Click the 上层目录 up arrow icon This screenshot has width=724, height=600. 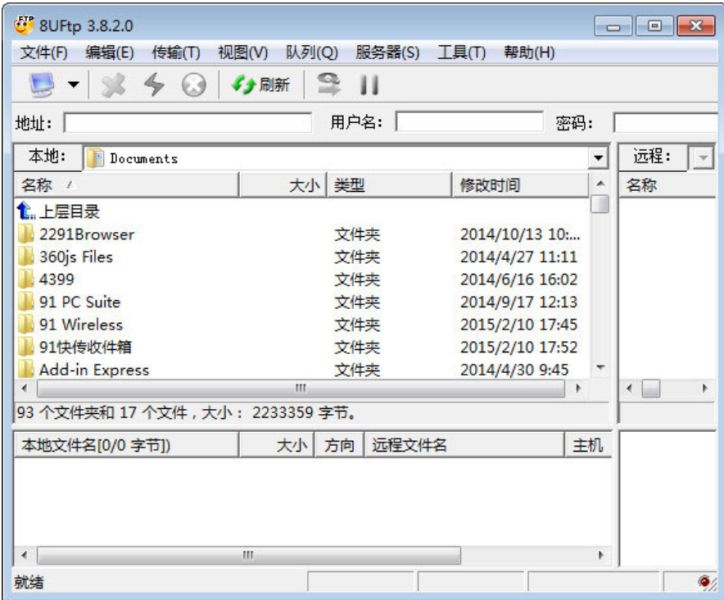(26, 211)
